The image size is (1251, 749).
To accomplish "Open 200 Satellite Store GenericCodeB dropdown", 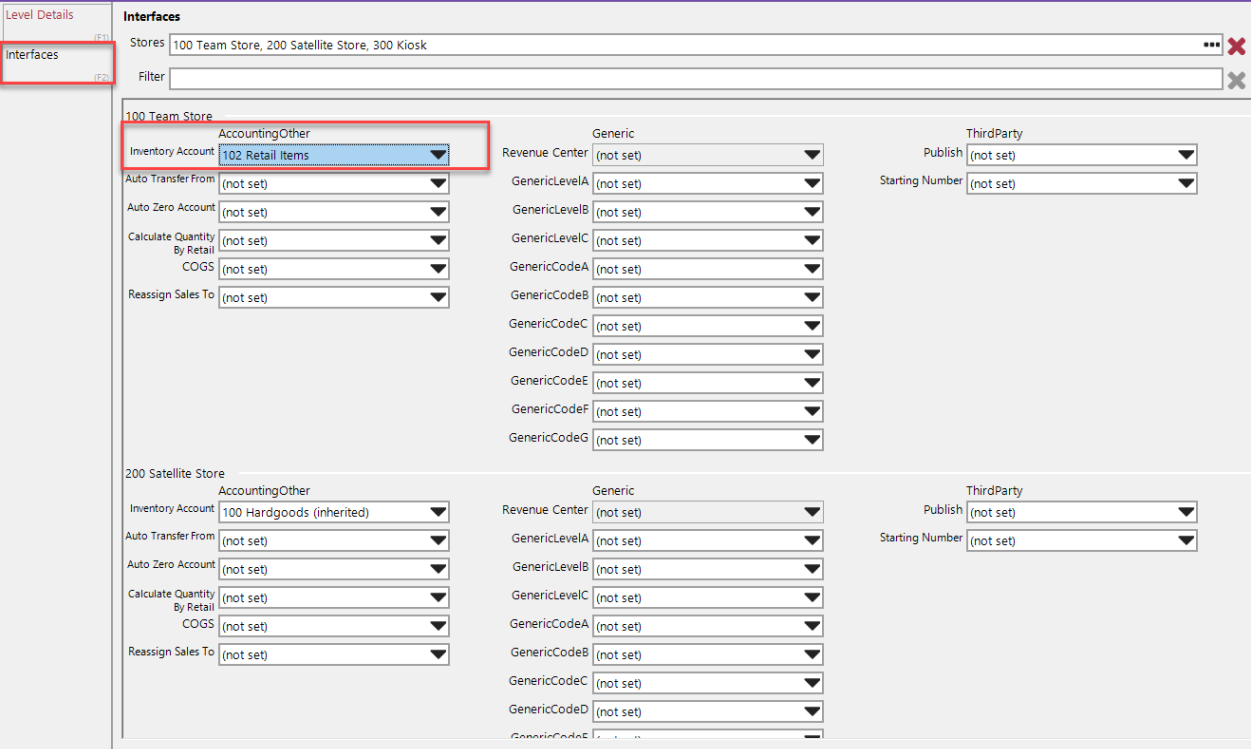I will coord(708,655).
